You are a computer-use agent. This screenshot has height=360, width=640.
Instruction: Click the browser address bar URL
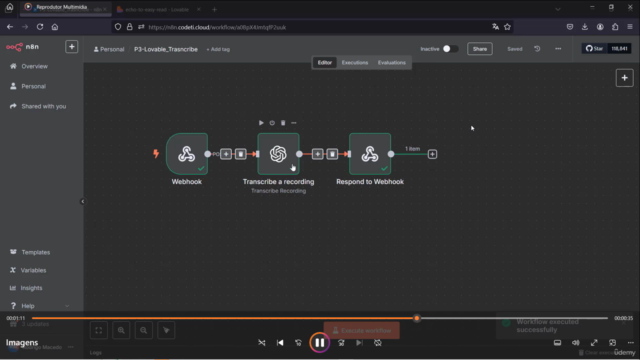(x=217, y=27)
